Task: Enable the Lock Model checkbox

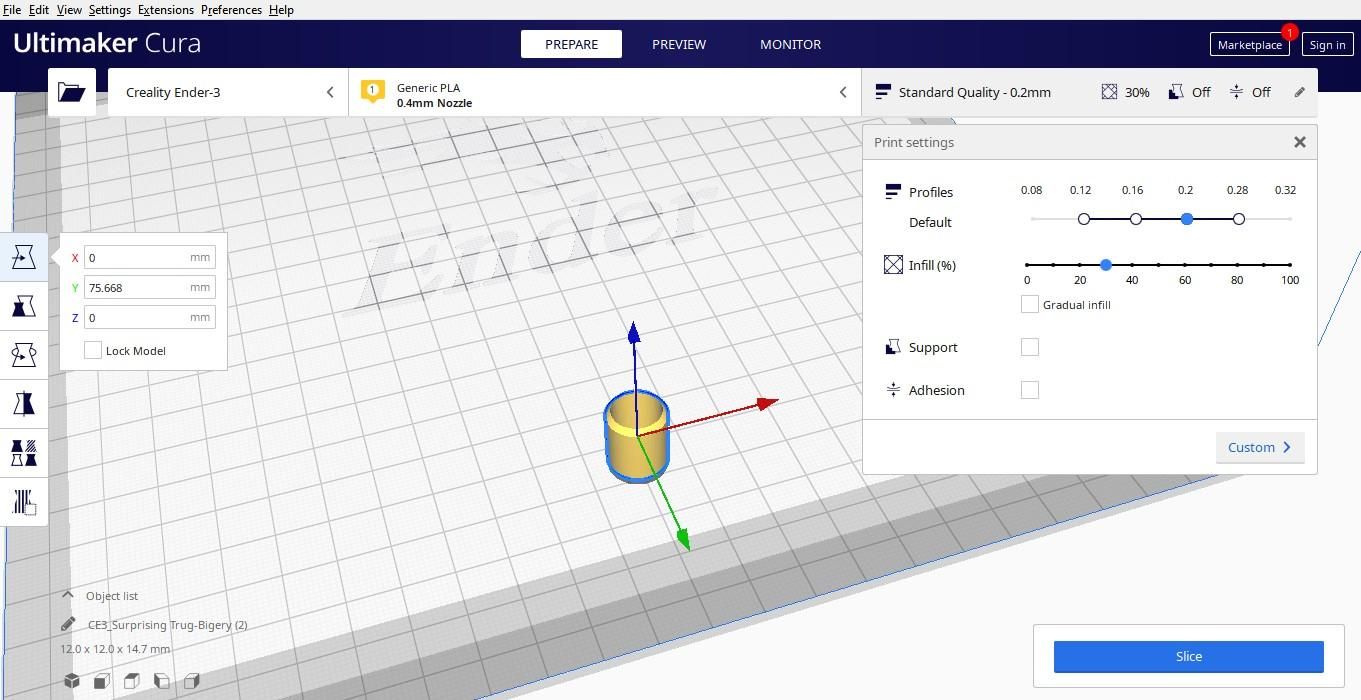Action: point(93,350)
